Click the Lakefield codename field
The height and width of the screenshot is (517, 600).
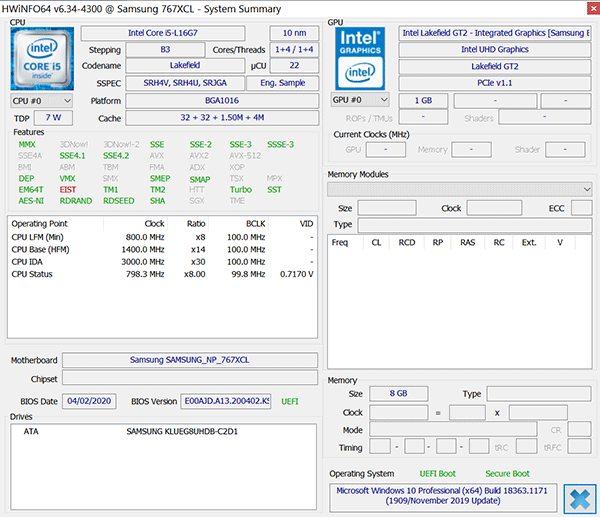[x=185, y=65]
